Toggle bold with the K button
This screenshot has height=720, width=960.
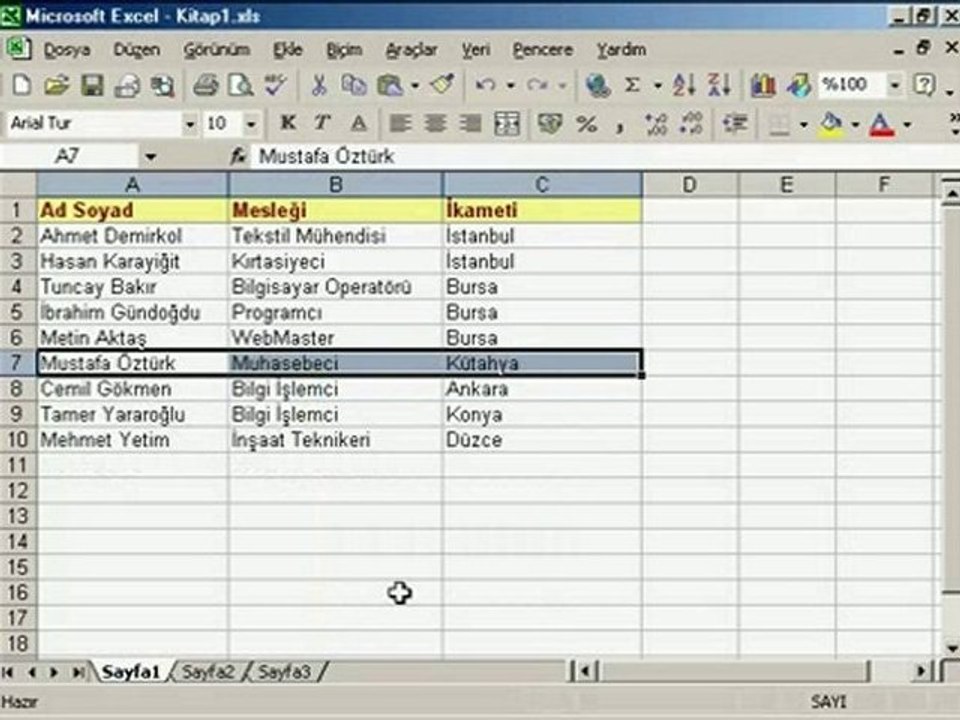click(x=288, y=124)
